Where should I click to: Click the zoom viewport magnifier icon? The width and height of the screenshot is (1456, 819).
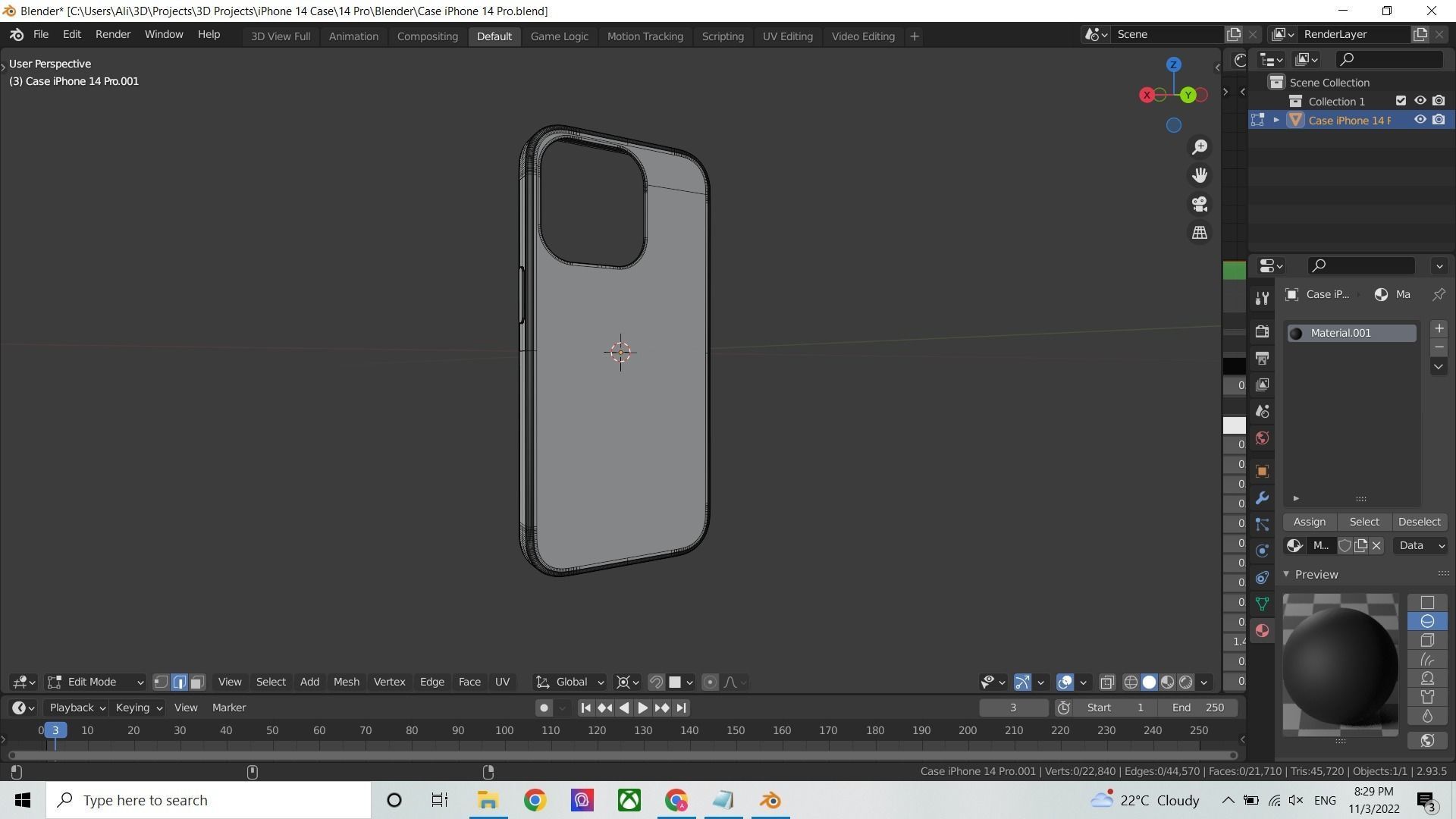pyautogui.click(x=1200, y=147)
